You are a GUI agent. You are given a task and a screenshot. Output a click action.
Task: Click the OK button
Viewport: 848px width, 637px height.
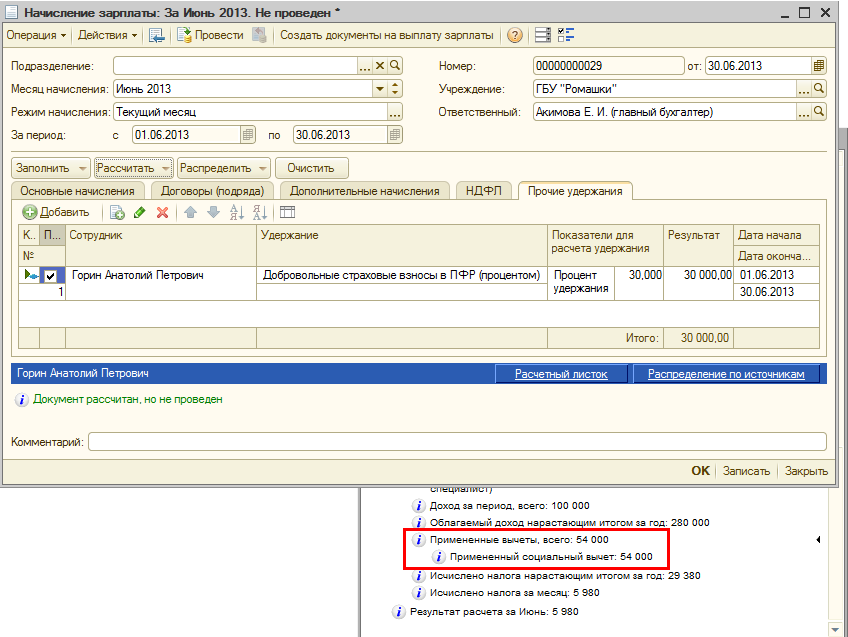[x=700, y=471]
